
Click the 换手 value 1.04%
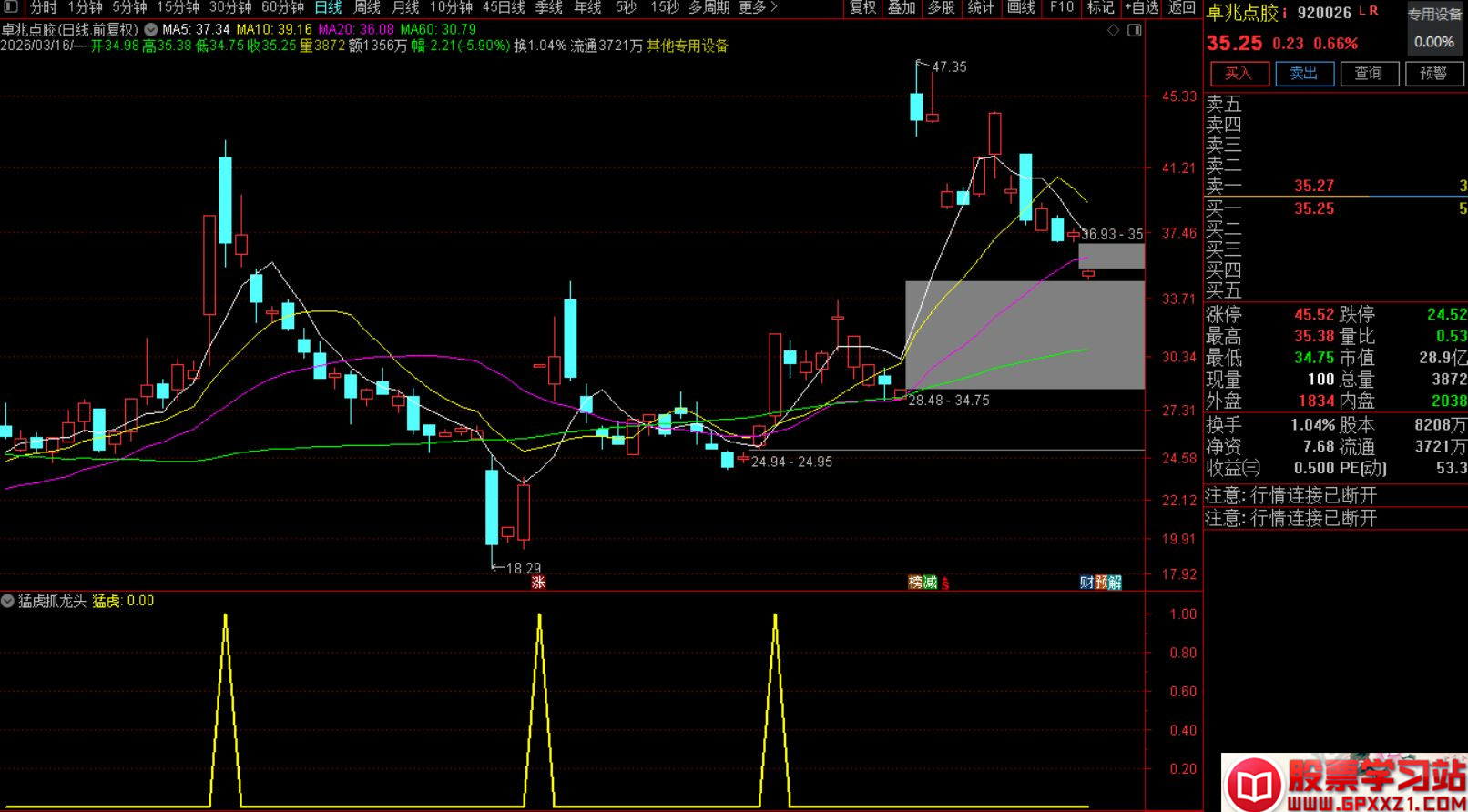tap(1312, 425)
